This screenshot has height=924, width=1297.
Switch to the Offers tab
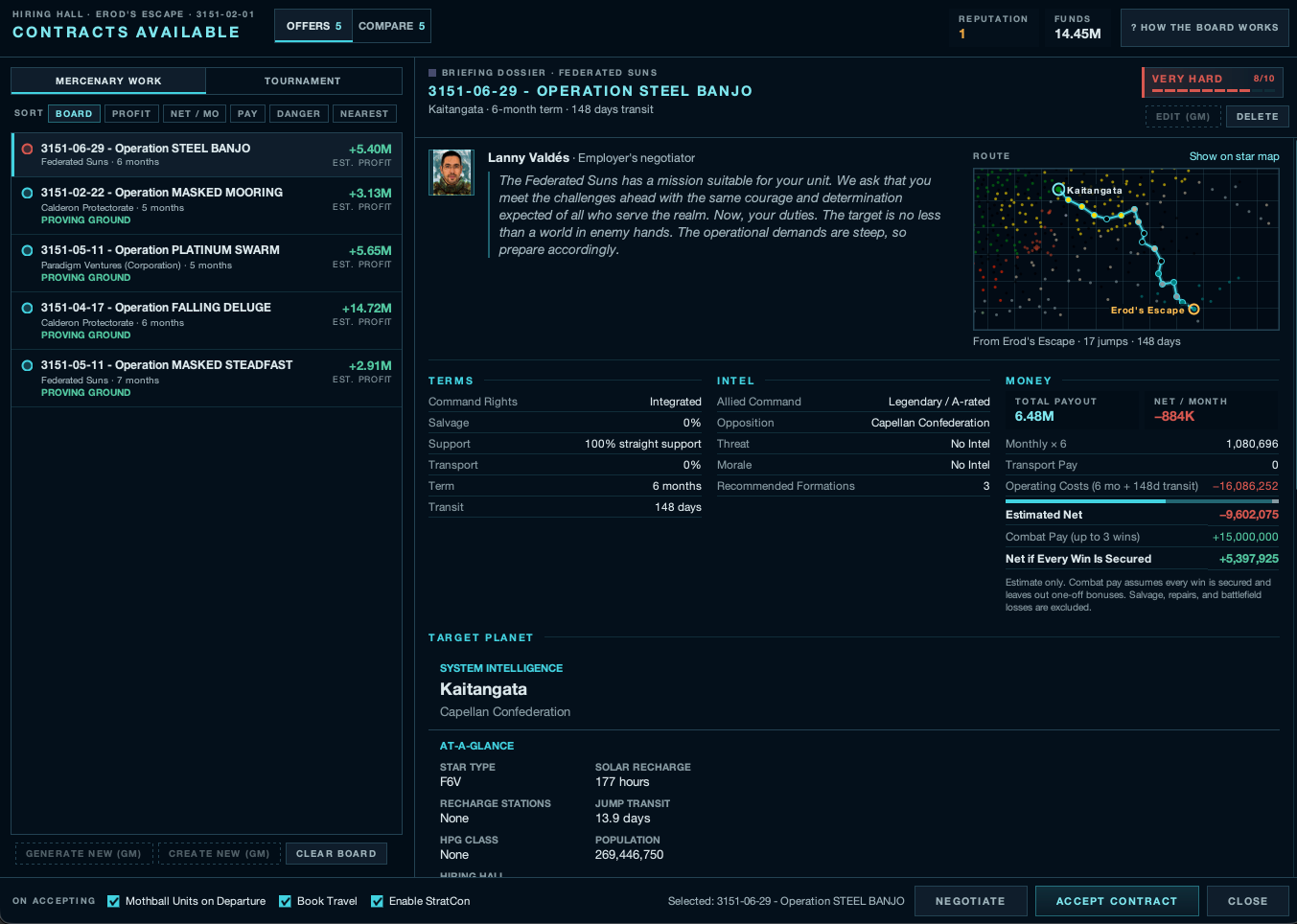(x=313, y=26)
